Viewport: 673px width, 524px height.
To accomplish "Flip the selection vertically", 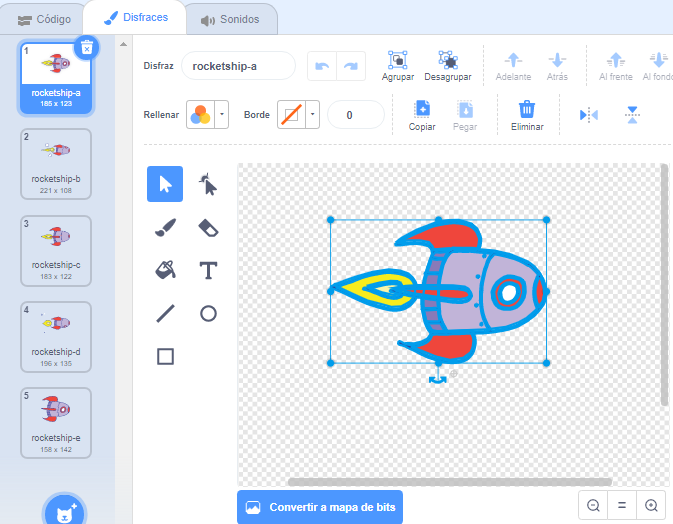I will (x=632, y=115).
